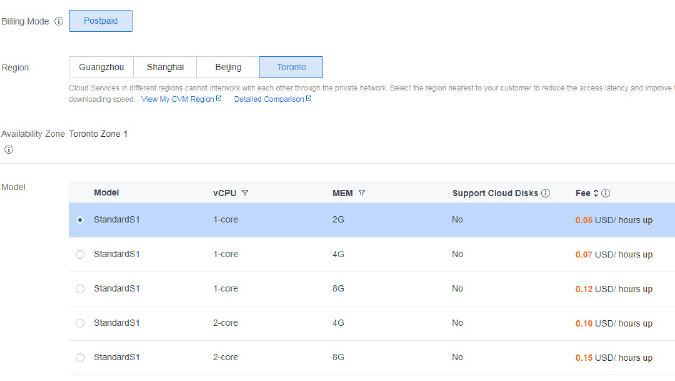This screenshot has height=381, width=675.
Task: Click the Toronto Zone 1 availability zone text
Action: coord(98,134)
